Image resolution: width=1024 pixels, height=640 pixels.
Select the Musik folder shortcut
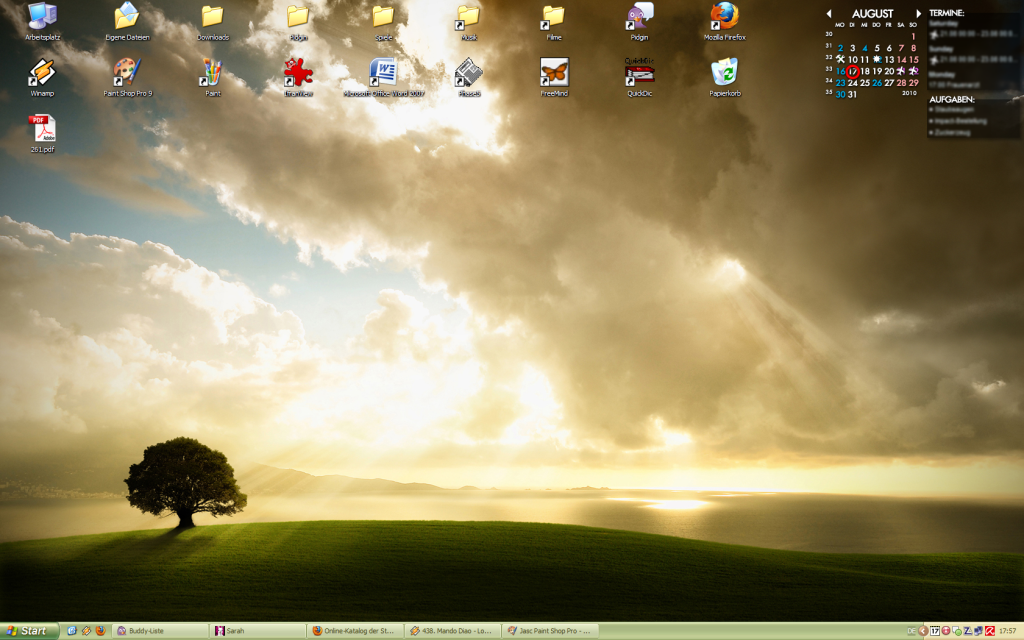pyautogui.click(x=469, y=22)
